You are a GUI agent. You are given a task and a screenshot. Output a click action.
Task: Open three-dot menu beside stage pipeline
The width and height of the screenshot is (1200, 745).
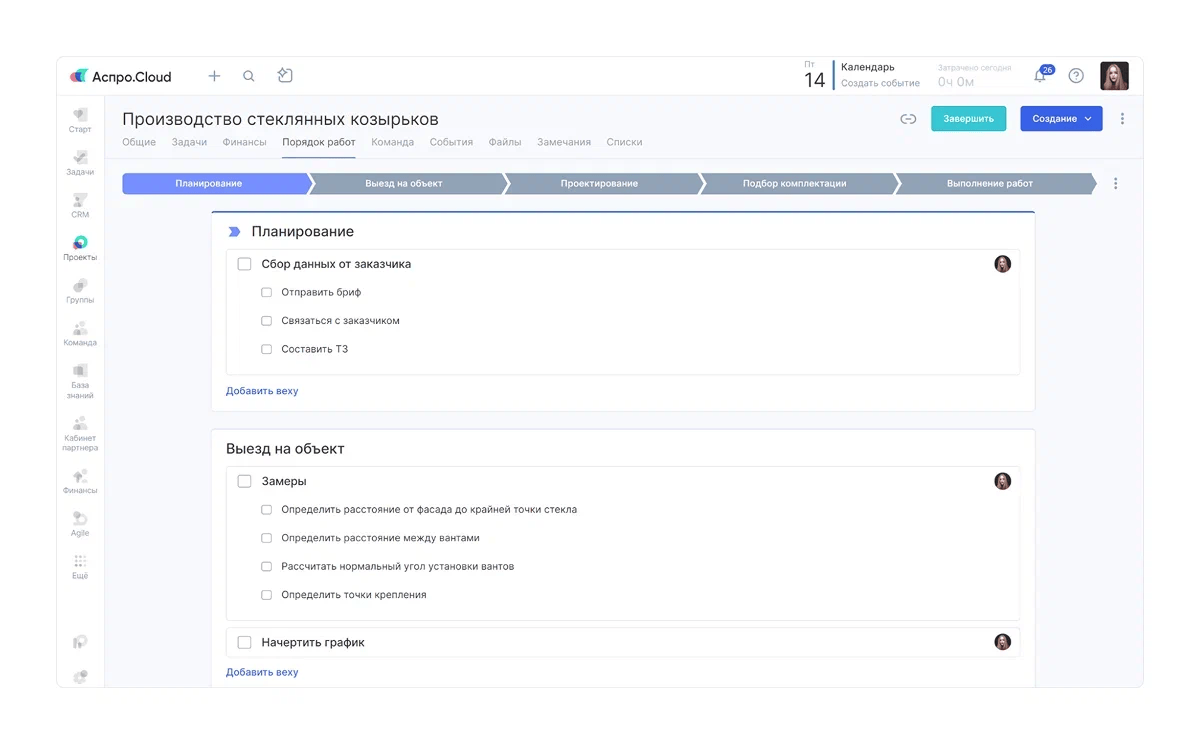pyautogui.click(x=1116, y=184)
